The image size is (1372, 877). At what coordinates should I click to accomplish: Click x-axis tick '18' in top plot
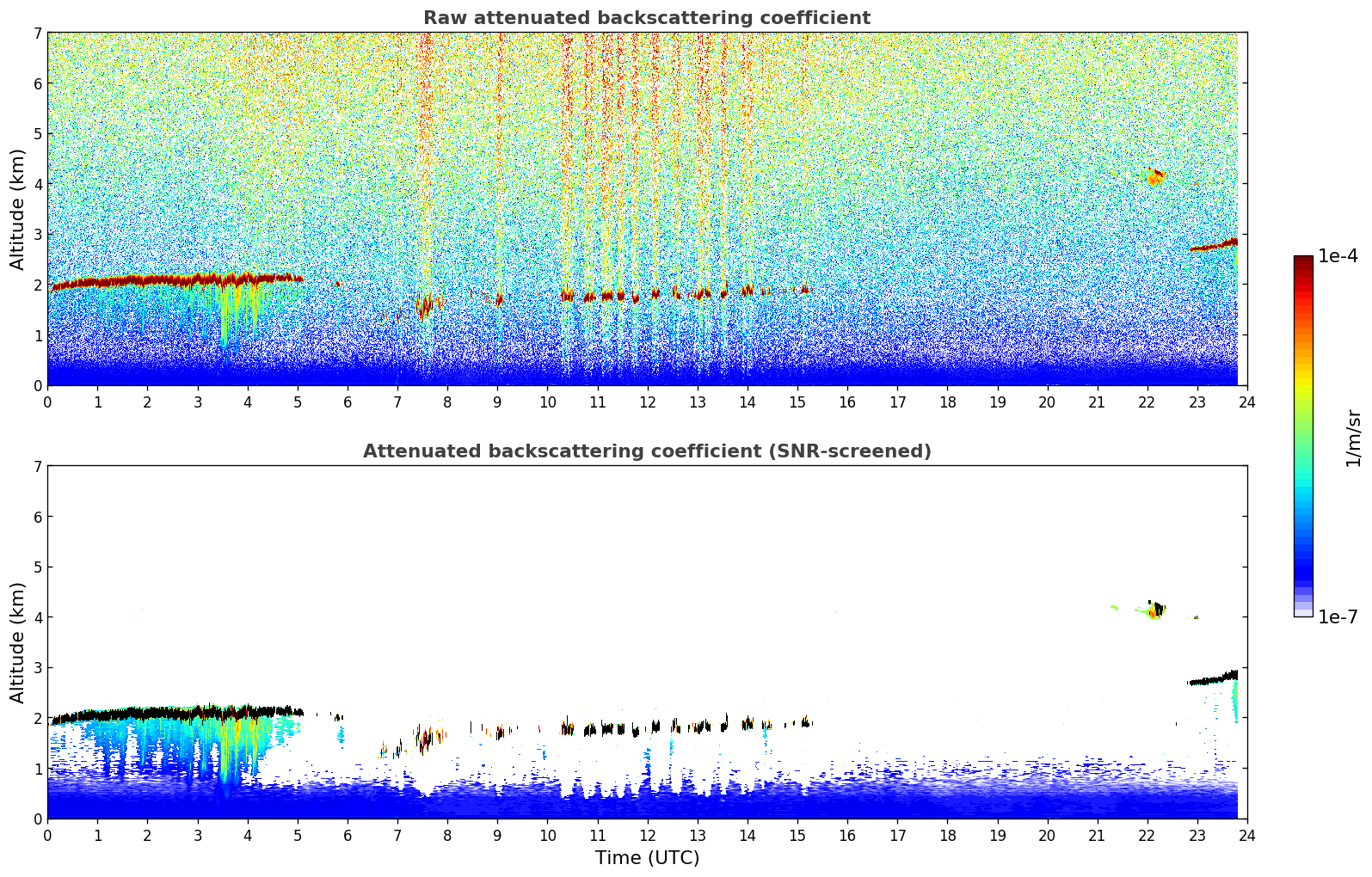pos(947,402)
